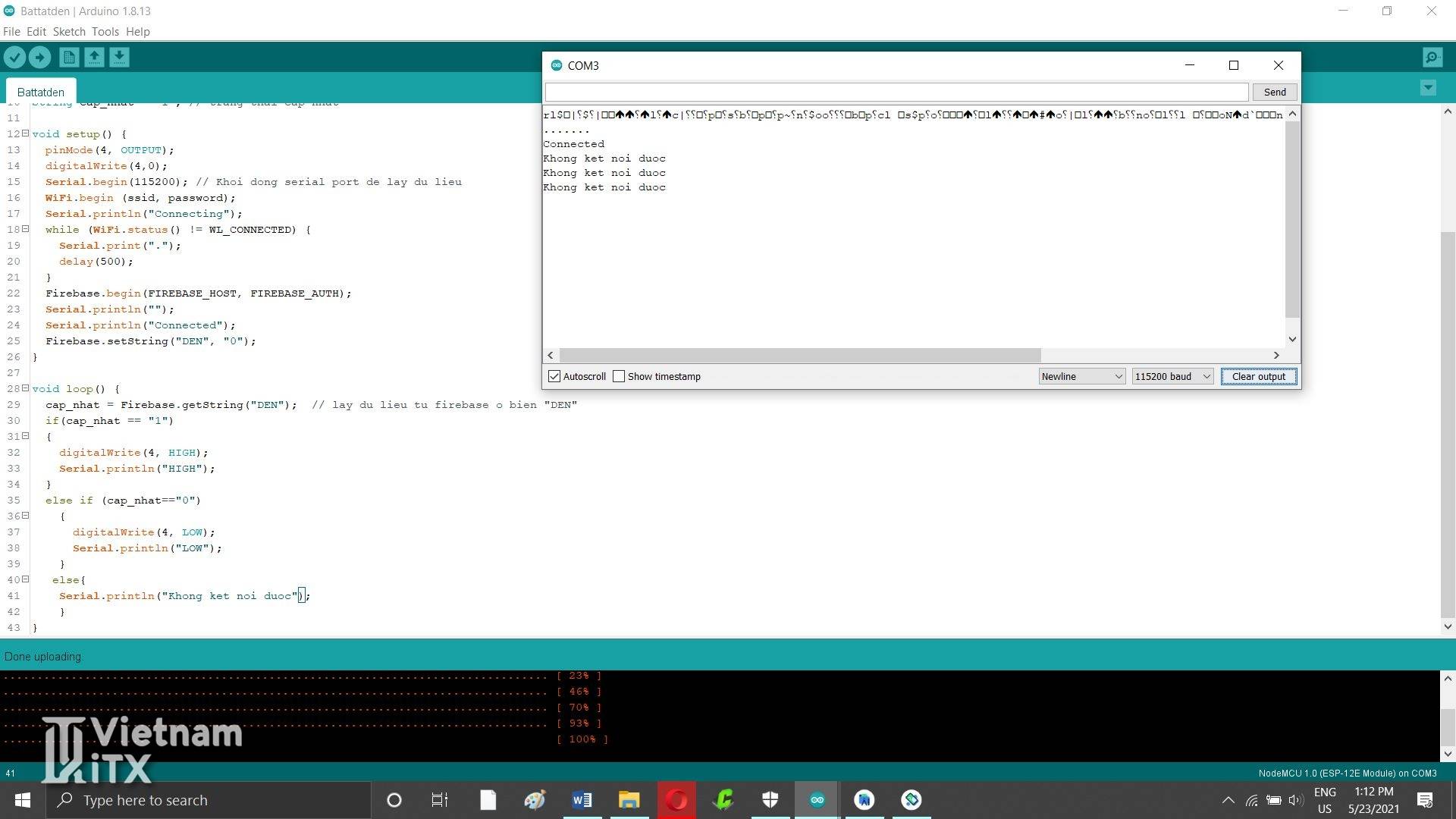The width and height of the screenshot is (1456, 819).
Task: Click the New sketch icon
Action: (68, 57)
